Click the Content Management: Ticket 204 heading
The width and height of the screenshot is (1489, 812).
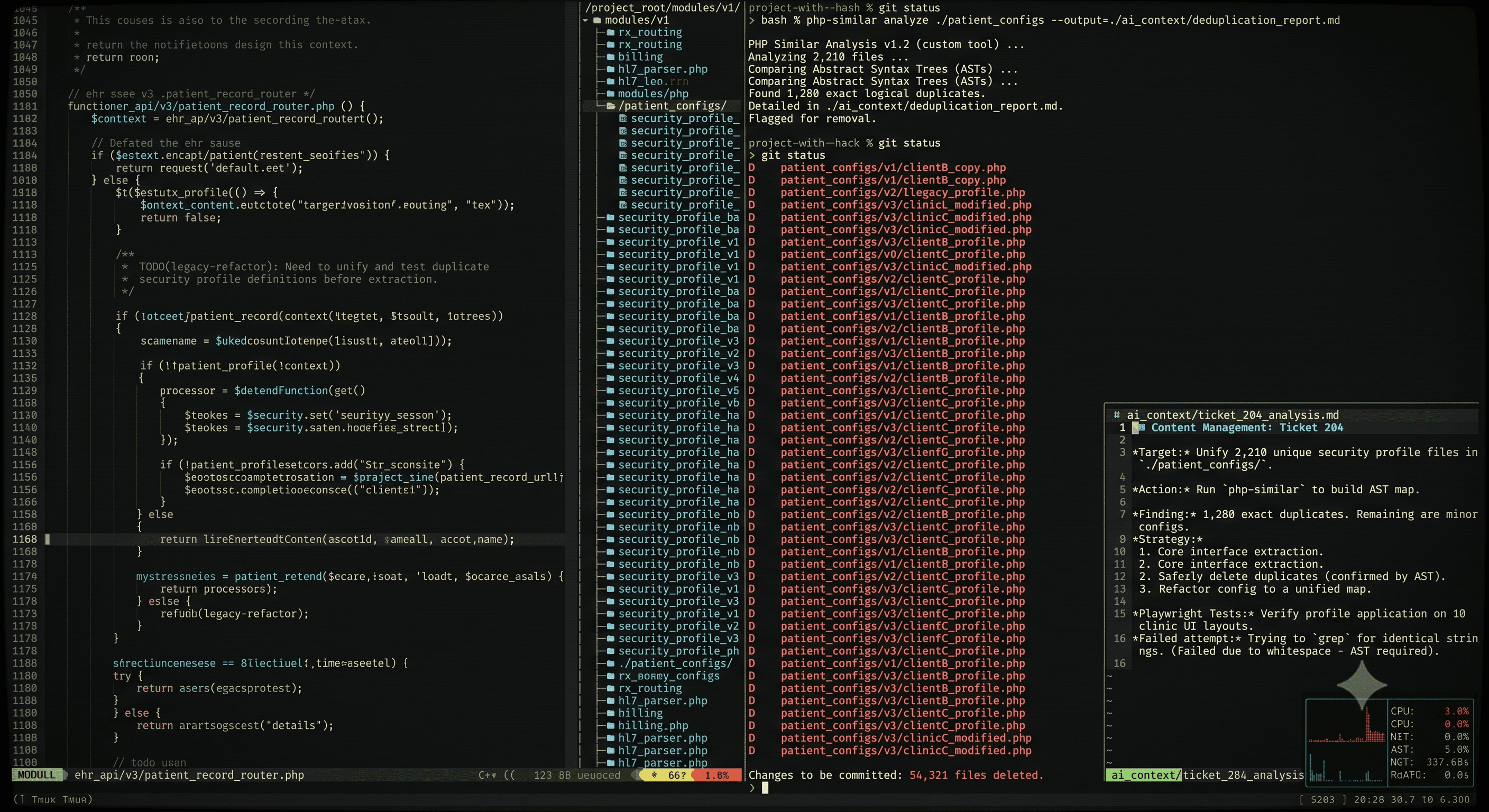(1247, 428)
